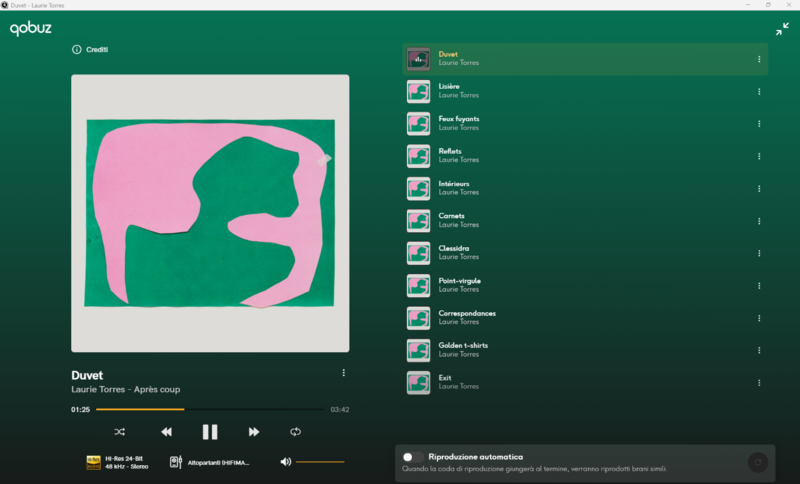Play the track titled Reflets

tap(450, 151)
